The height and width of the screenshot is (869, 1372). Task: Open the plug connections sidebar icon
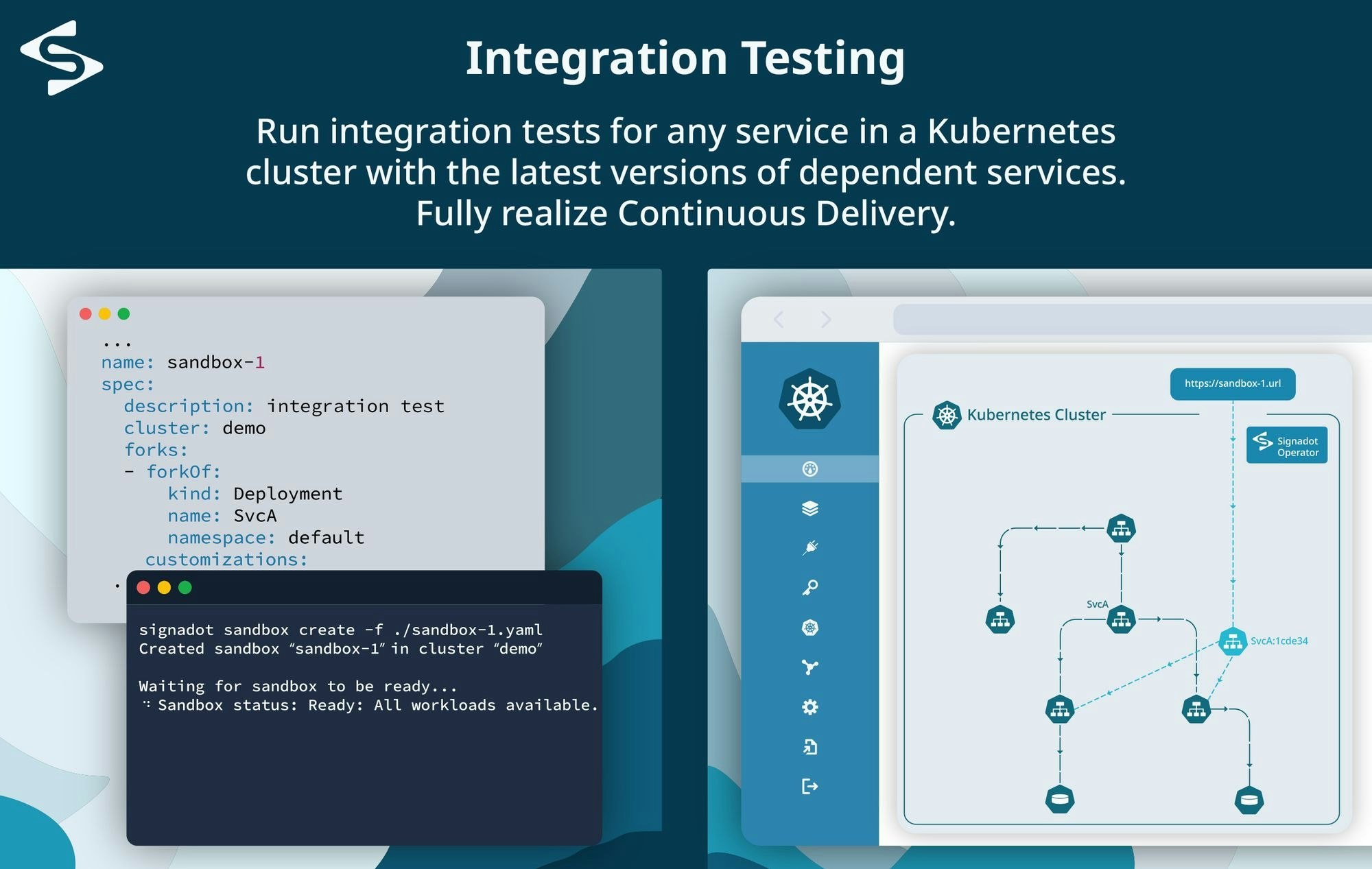pyautogui.click(x=809, y=547)
